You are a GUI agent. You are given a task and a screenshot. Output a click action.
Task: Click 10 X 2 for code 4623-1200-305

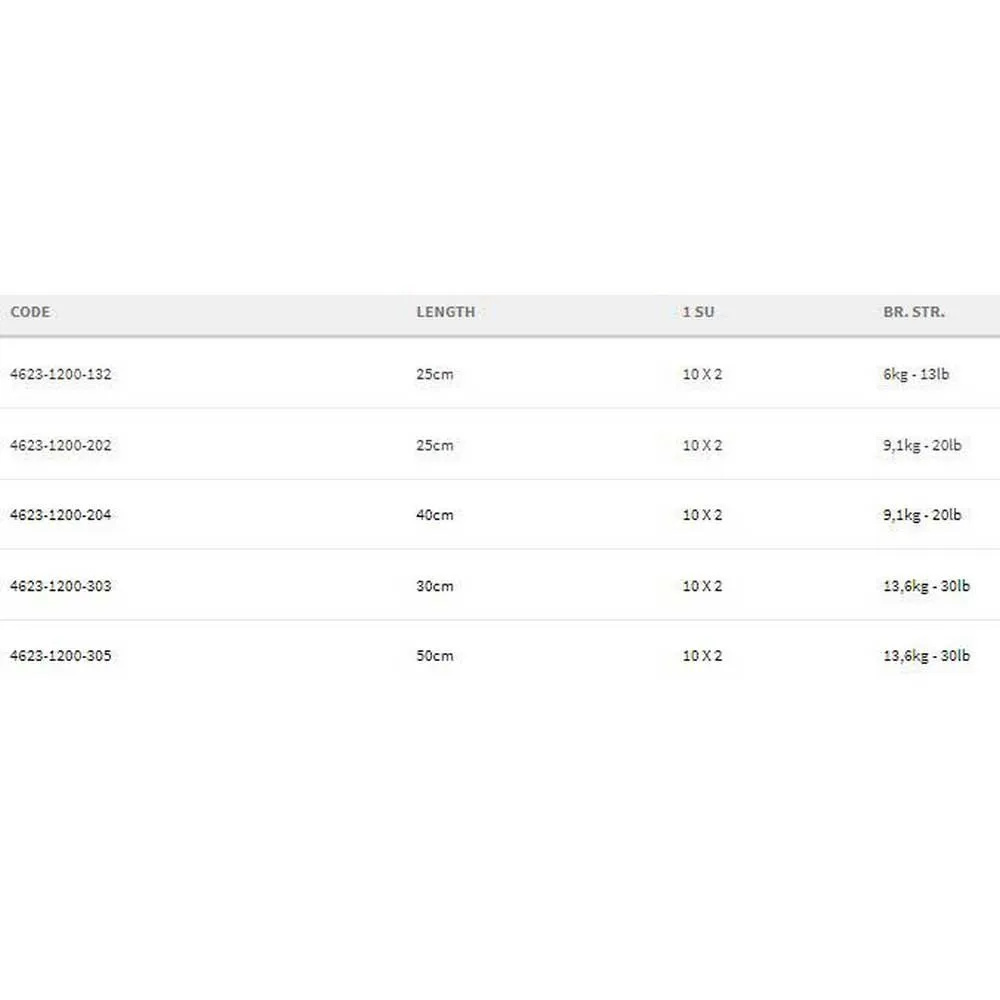click(702, 656)
